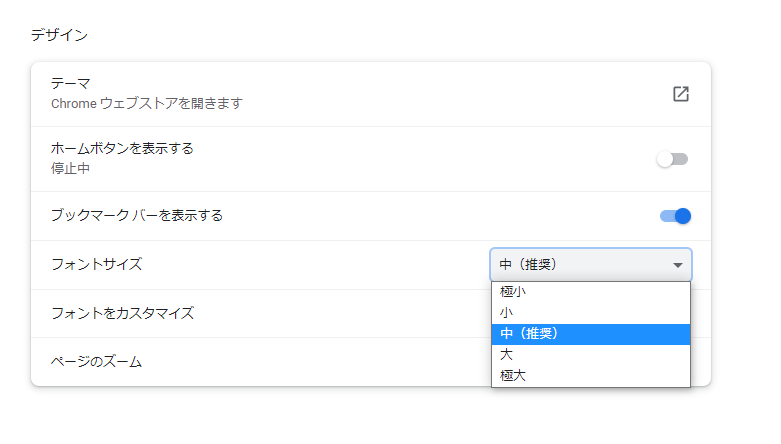The width and height of the screenshot is (781, 444).
Task: Turn off ブックマーク バーを表示する switch
Action: click(x=675, y=216)
